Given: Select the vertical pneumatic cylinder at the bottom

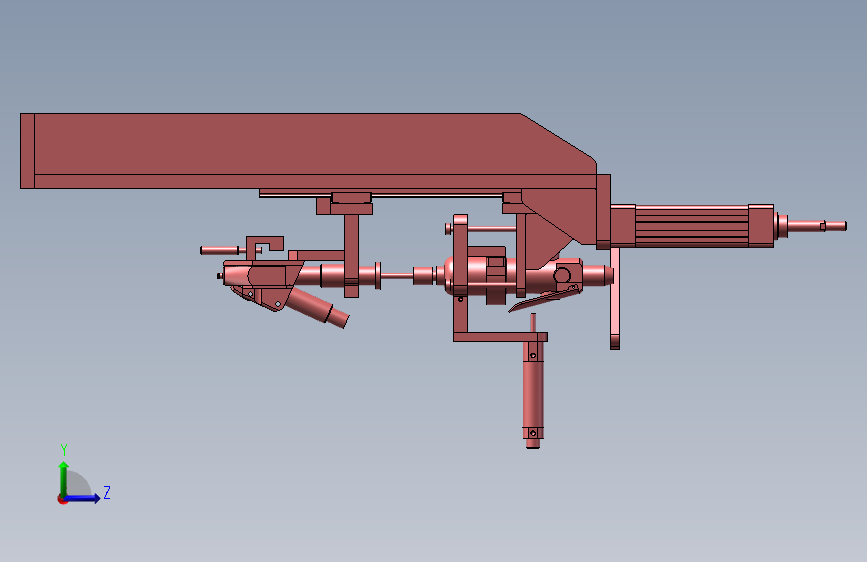Looking at the screenshot, I should click(533, 396).
